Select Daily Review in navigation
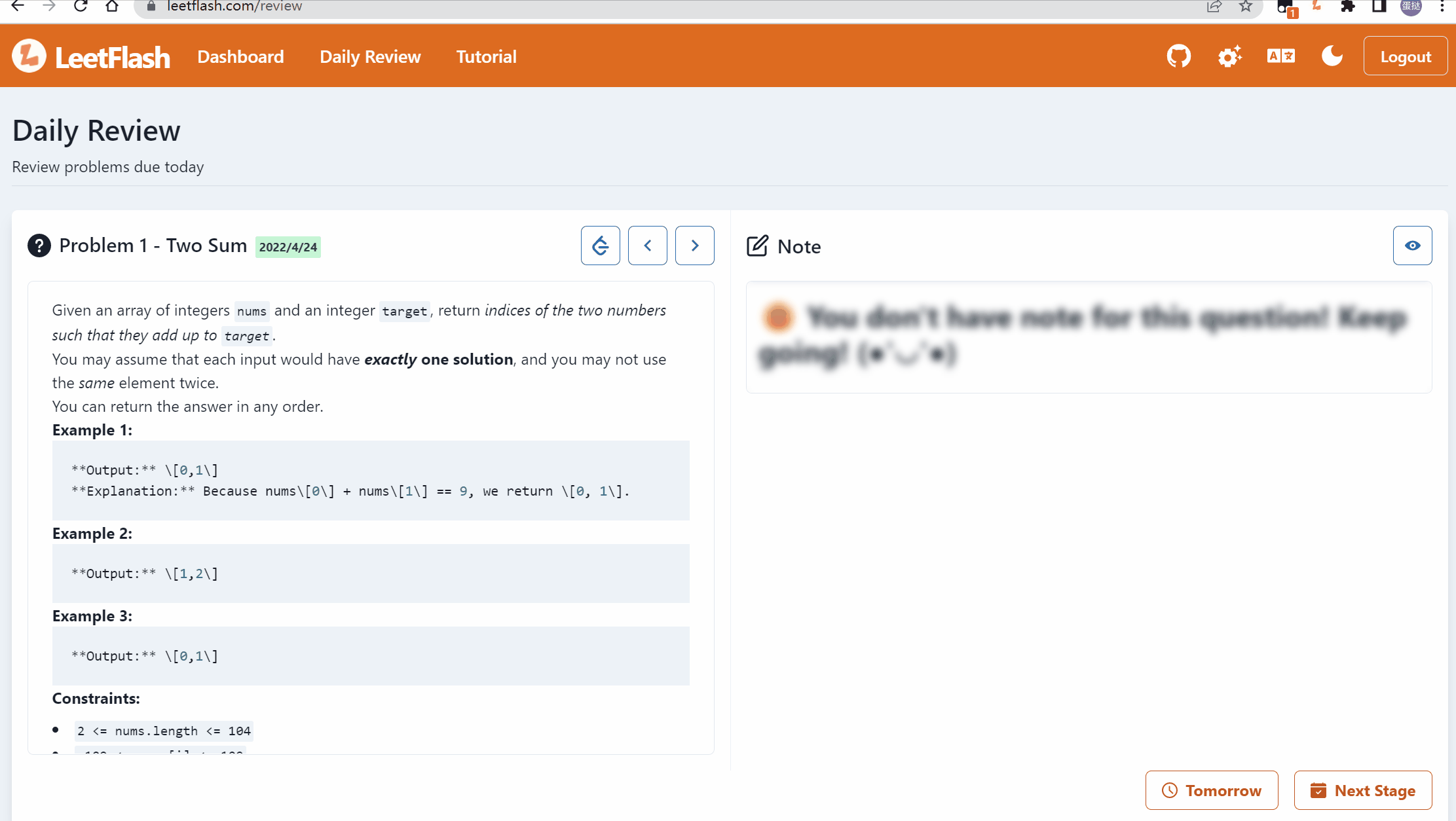Viewport: 1456px width, 821px height. coord(370,56)
